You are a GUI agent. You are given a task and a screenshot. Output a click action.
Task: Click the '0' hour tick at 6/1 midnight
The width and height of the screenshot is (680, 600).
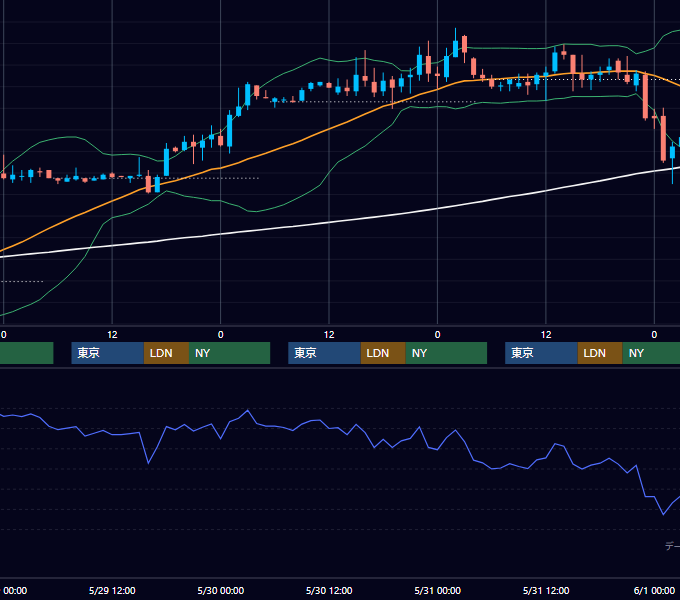pos(654,335)
